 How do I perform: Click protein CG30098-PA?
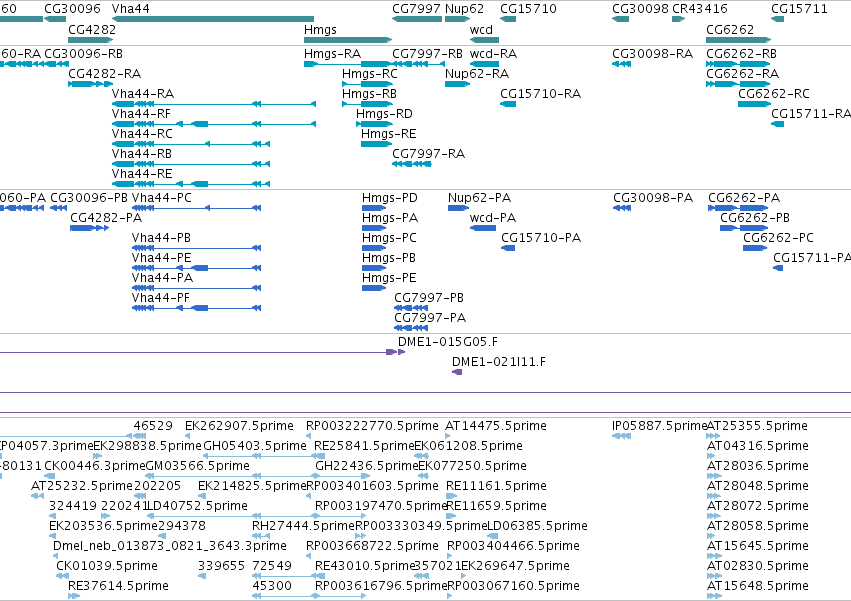coord(622,208)
